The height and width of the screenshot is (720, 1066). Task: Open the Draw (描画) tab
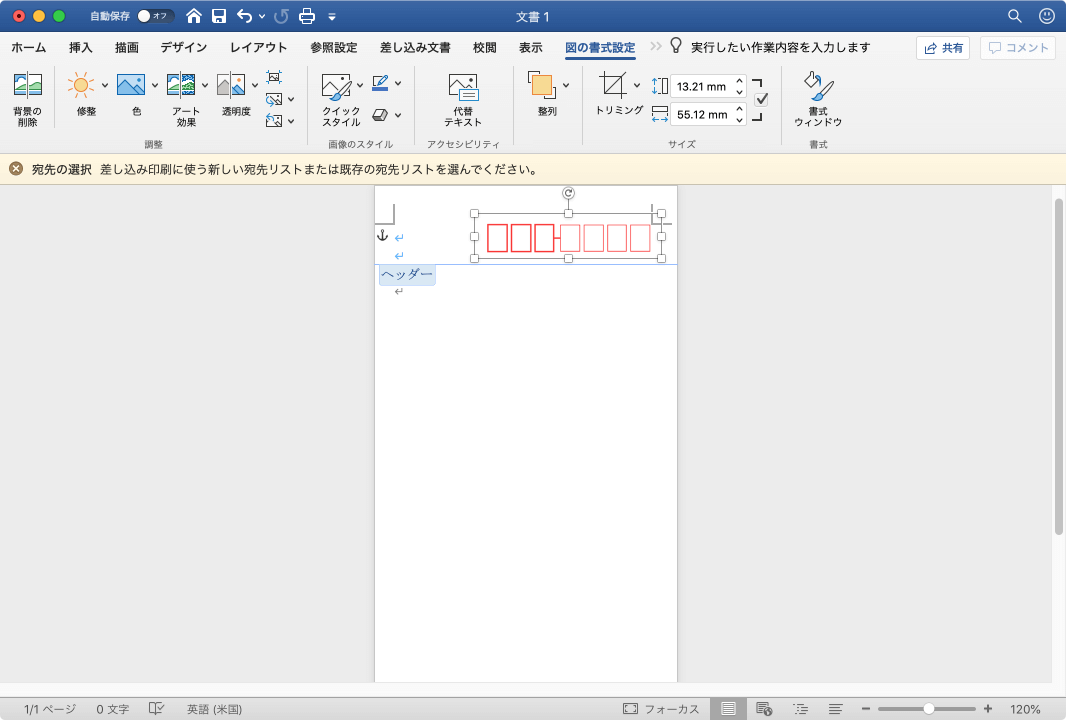126,48
